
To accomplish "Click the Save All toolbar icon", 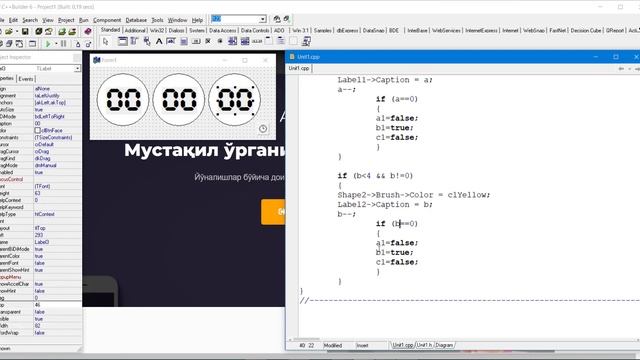I will point(38,31).
